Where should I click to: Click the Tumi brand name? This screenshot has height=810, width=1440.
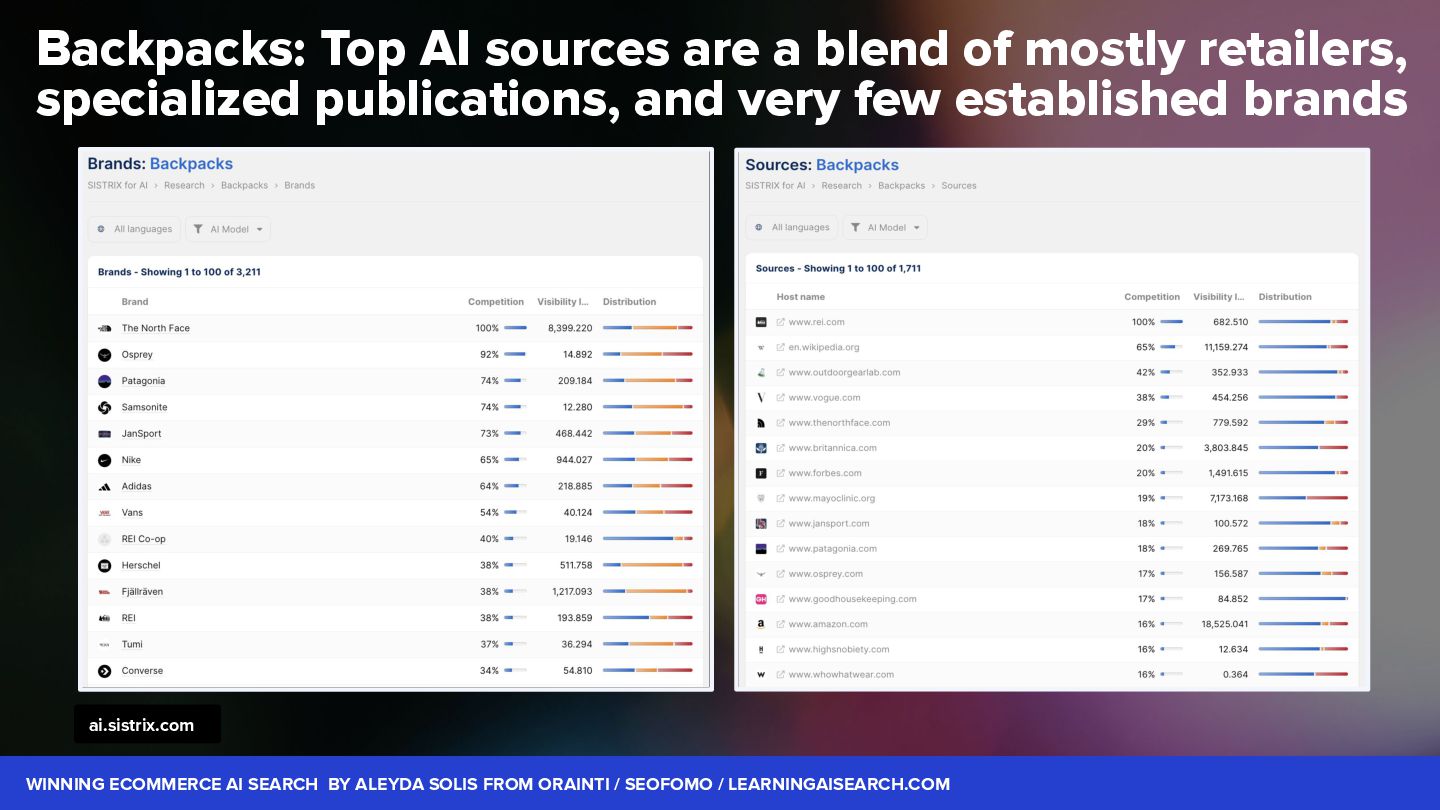(x=132, y=645)
